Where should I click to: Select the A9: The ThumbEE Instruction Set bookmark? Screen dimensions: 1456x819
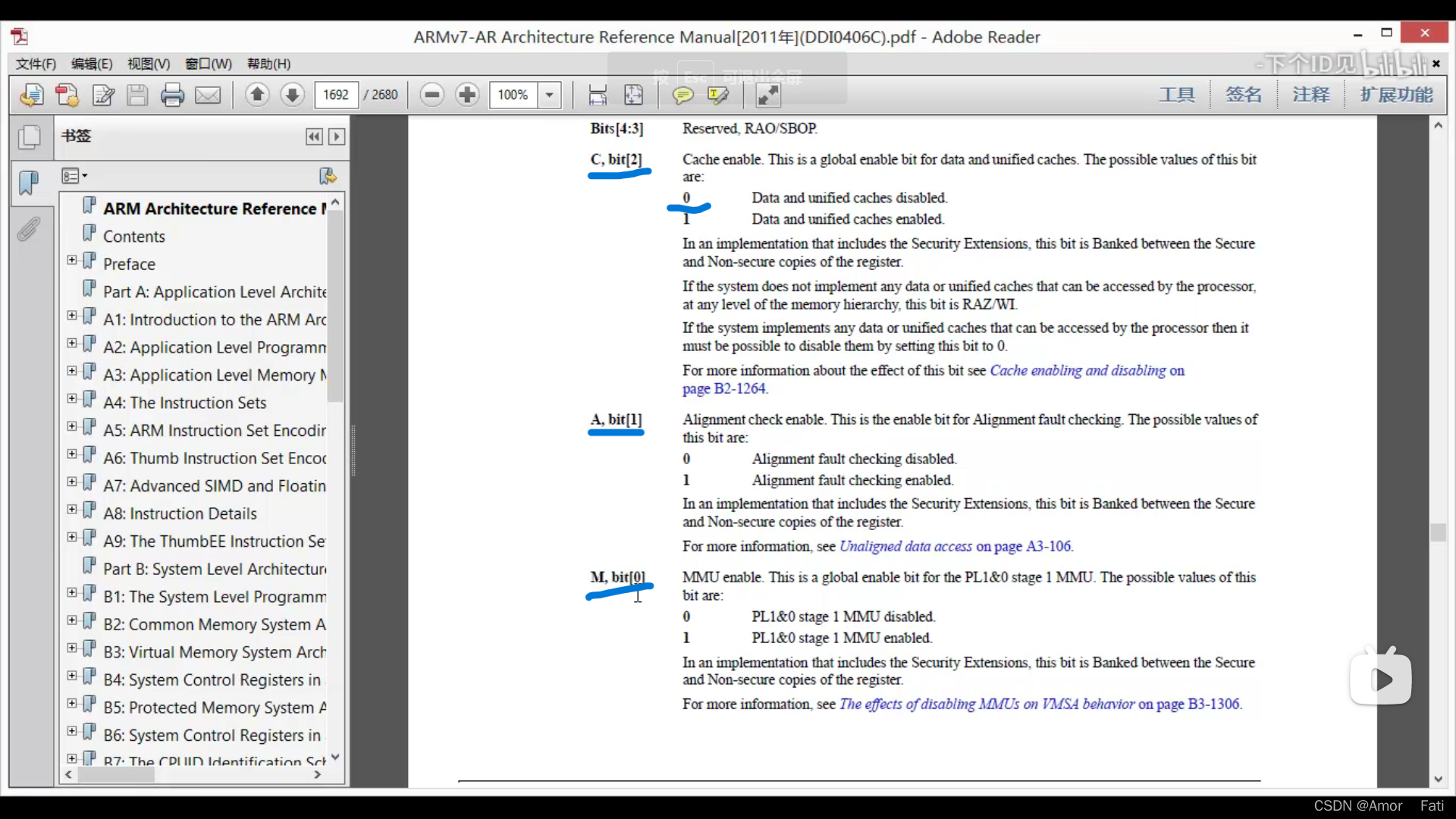click(x=215, y=541)
